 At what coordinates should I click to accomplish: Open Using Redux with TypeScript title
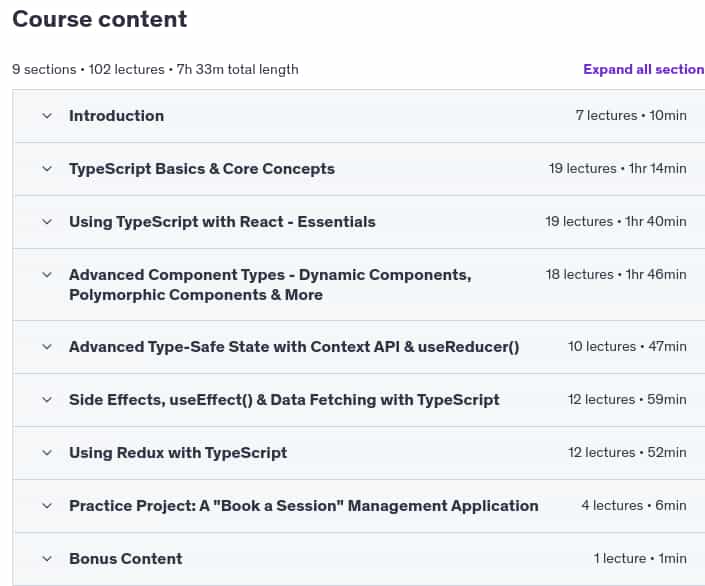point(178,453)
